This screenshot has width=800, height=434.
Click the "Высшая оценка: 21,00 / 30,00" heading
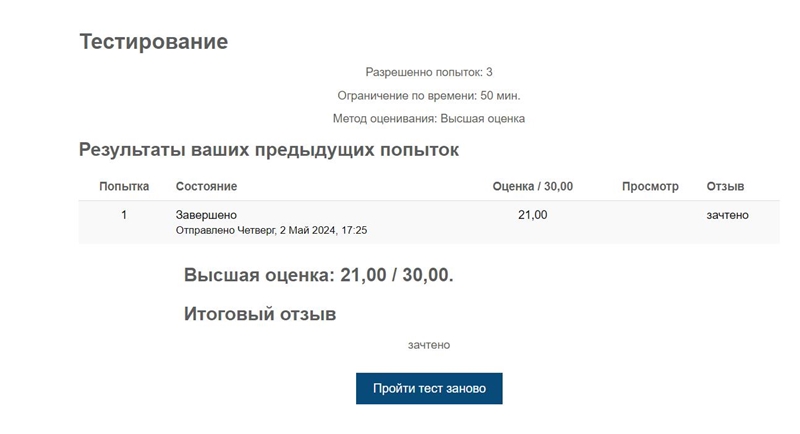pos(318,275)
